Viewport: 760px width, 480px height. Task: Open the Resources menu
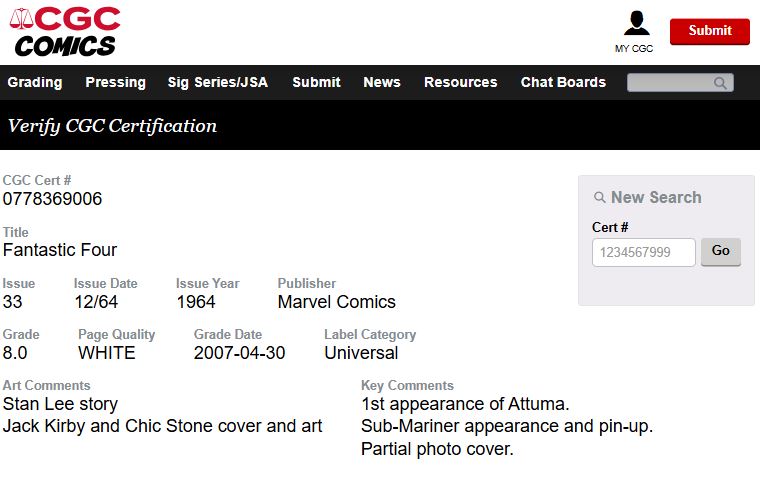pyautogui.click(x=460, y=82)
